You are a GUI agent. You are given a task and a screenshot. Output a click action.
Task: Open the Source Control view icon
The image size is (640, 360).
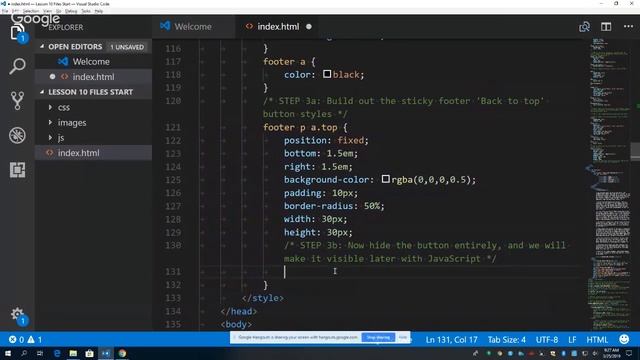17,100
